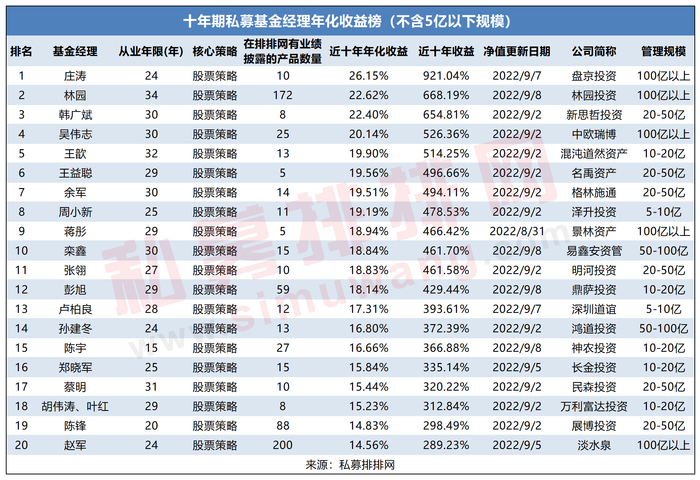Select fund manager name 蔡明
This screenshot has width=700, height=480.
click(75, 387)
